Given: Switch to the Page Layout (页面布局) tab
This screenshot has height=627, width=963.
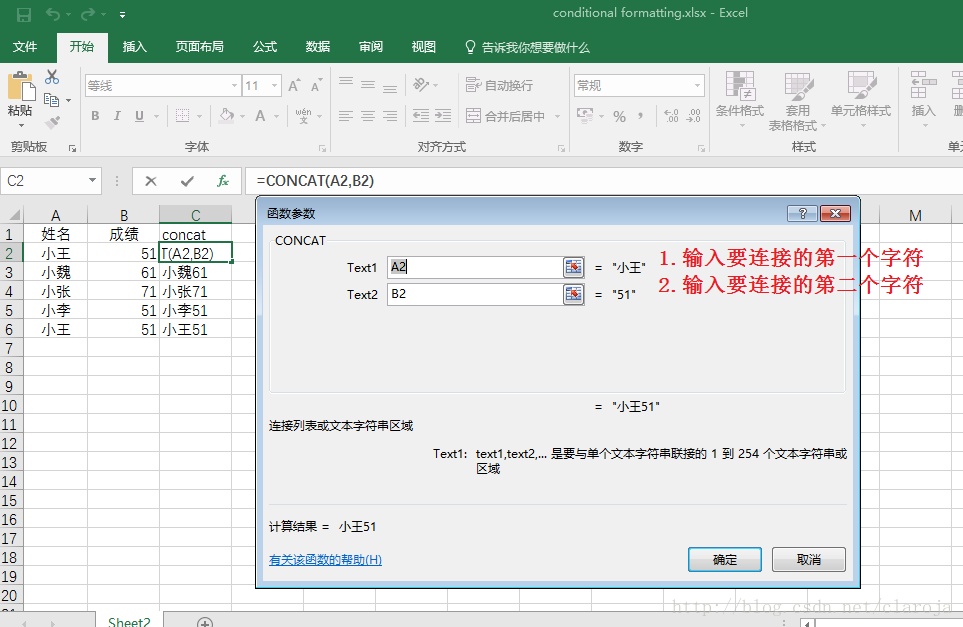Looking at the screenshot, I should point(200,47).
